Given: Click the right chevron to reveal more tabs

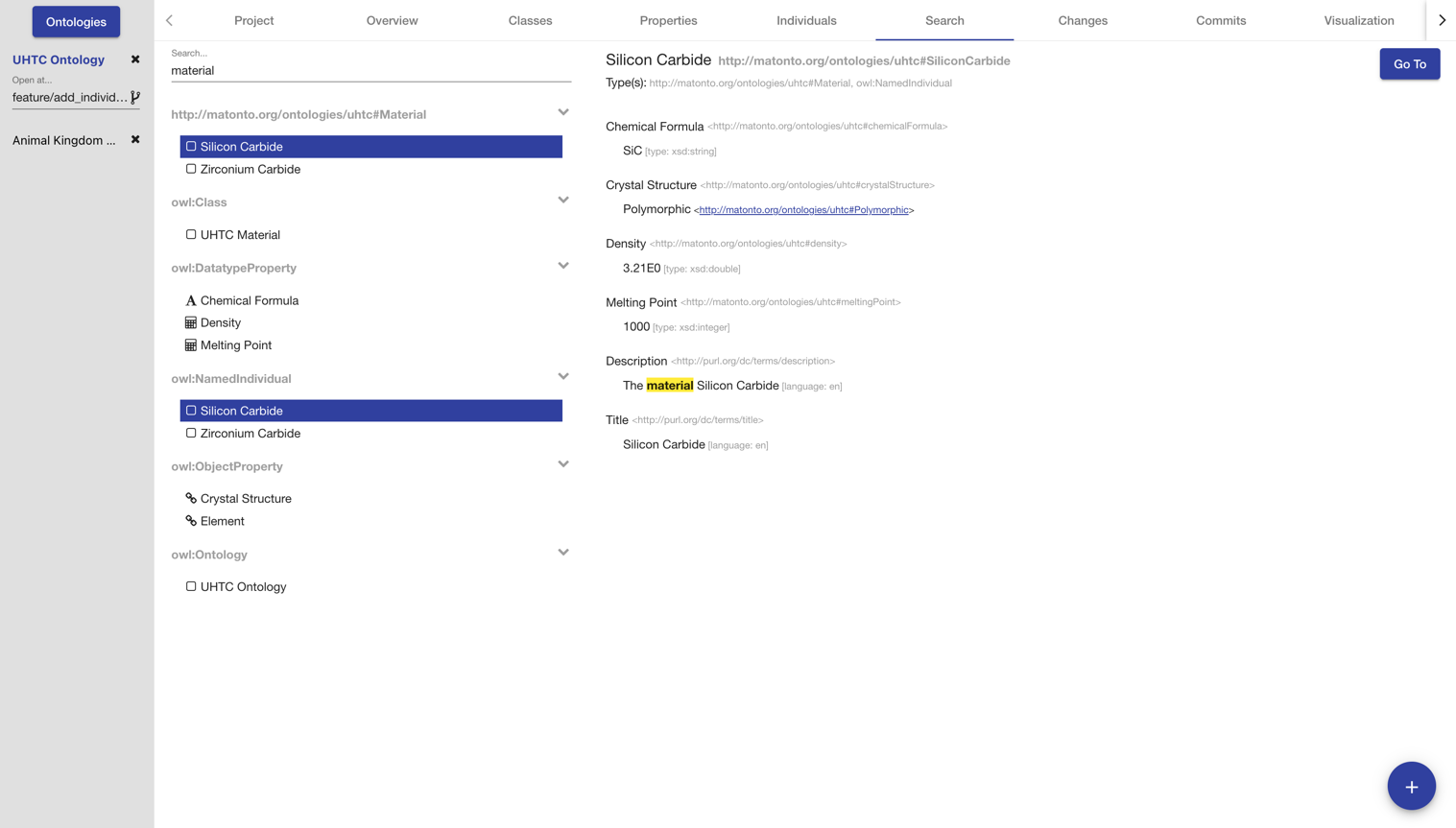Looking at the screenshot, I should point(1442,19).
